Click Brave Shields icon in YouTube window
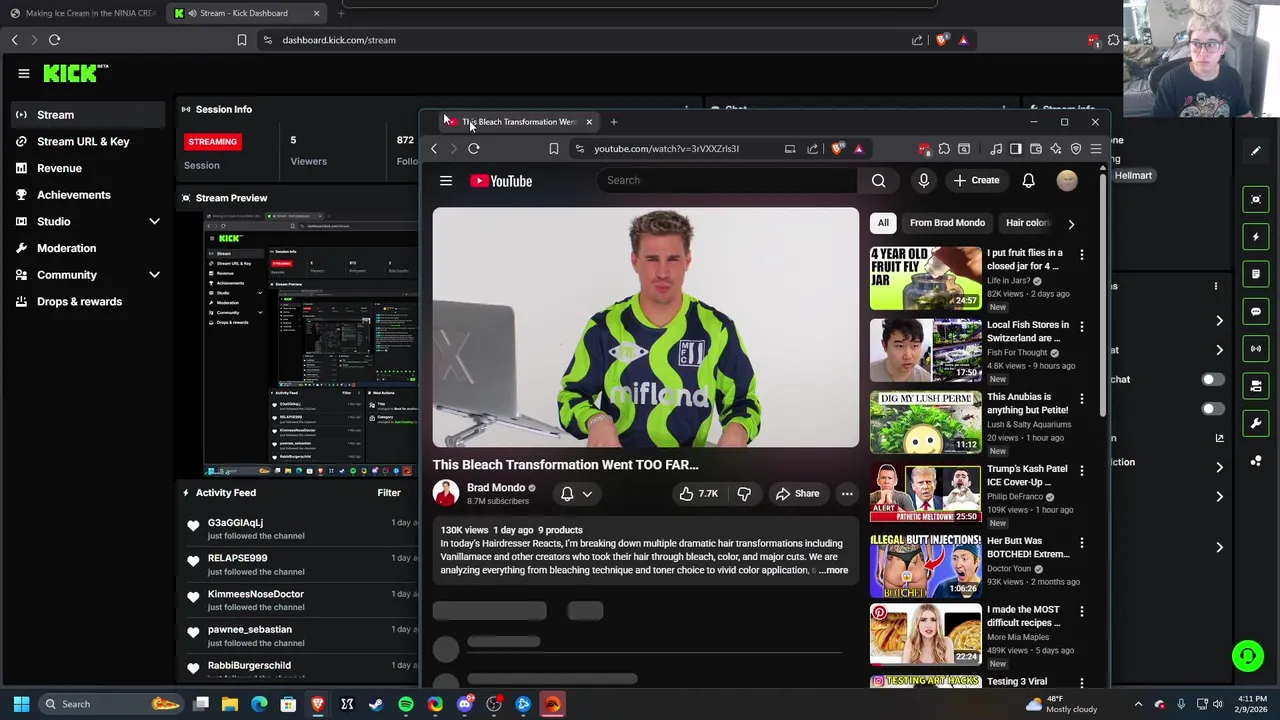This screenshot has height=720, width=1280. click(837, 149)
